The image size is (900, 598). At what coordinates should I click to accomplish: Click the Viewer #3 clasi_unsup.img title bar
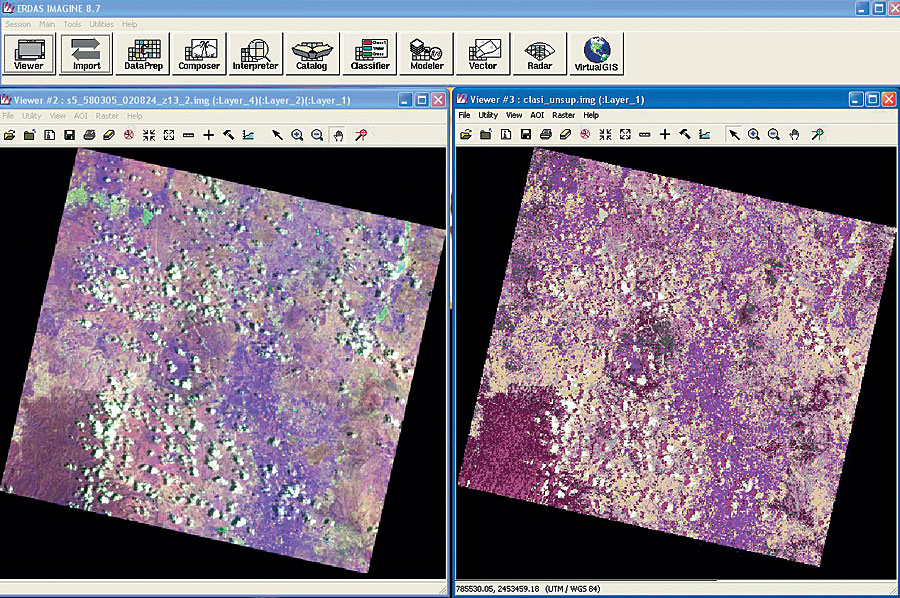(x=676, y=99)
